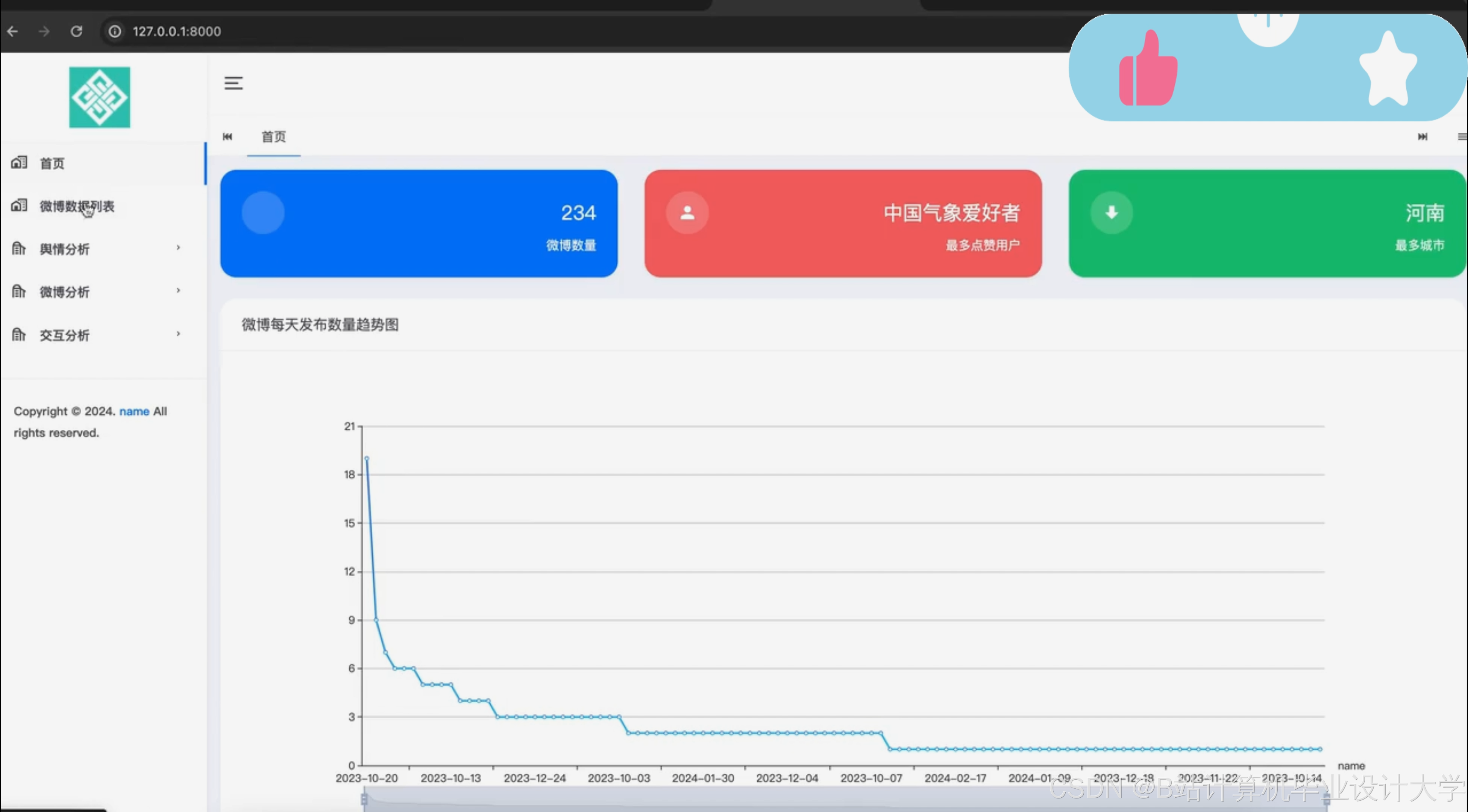Click the name link in the copyright notice

[x=134, y=411]
